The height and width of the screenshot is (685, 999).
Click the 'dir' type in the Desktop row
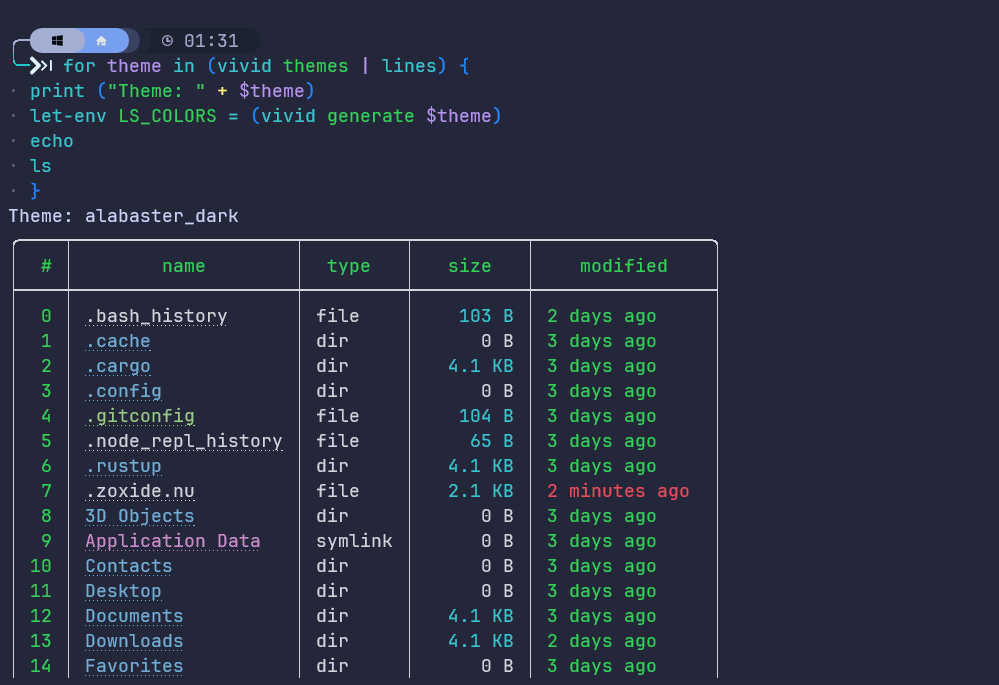[332, 591]
